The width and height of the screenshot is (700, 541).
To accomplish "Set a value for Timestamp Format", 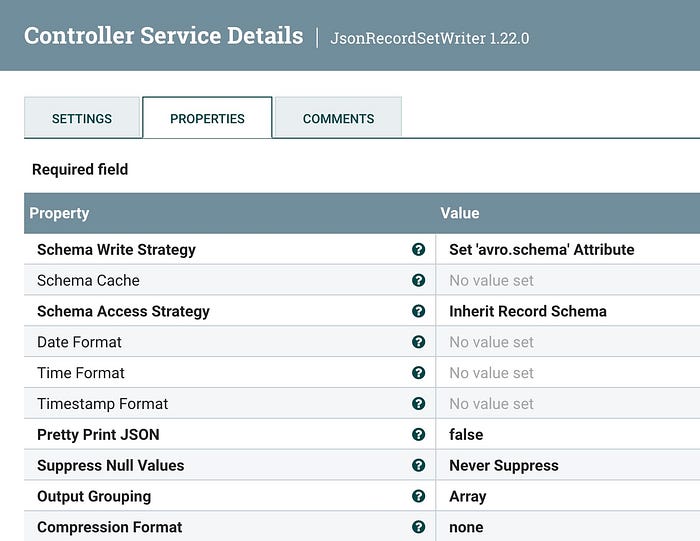I will [x=491, y=404].
